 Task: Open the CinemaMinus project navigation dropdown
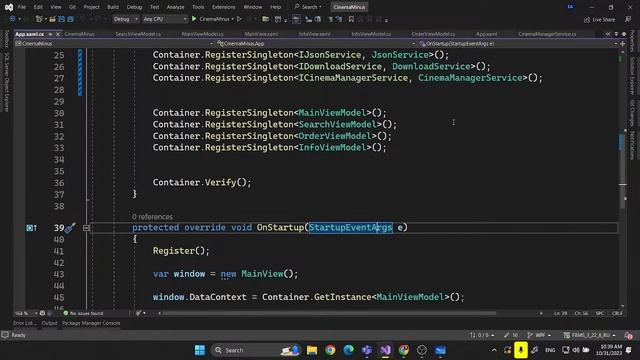[114, 43]
